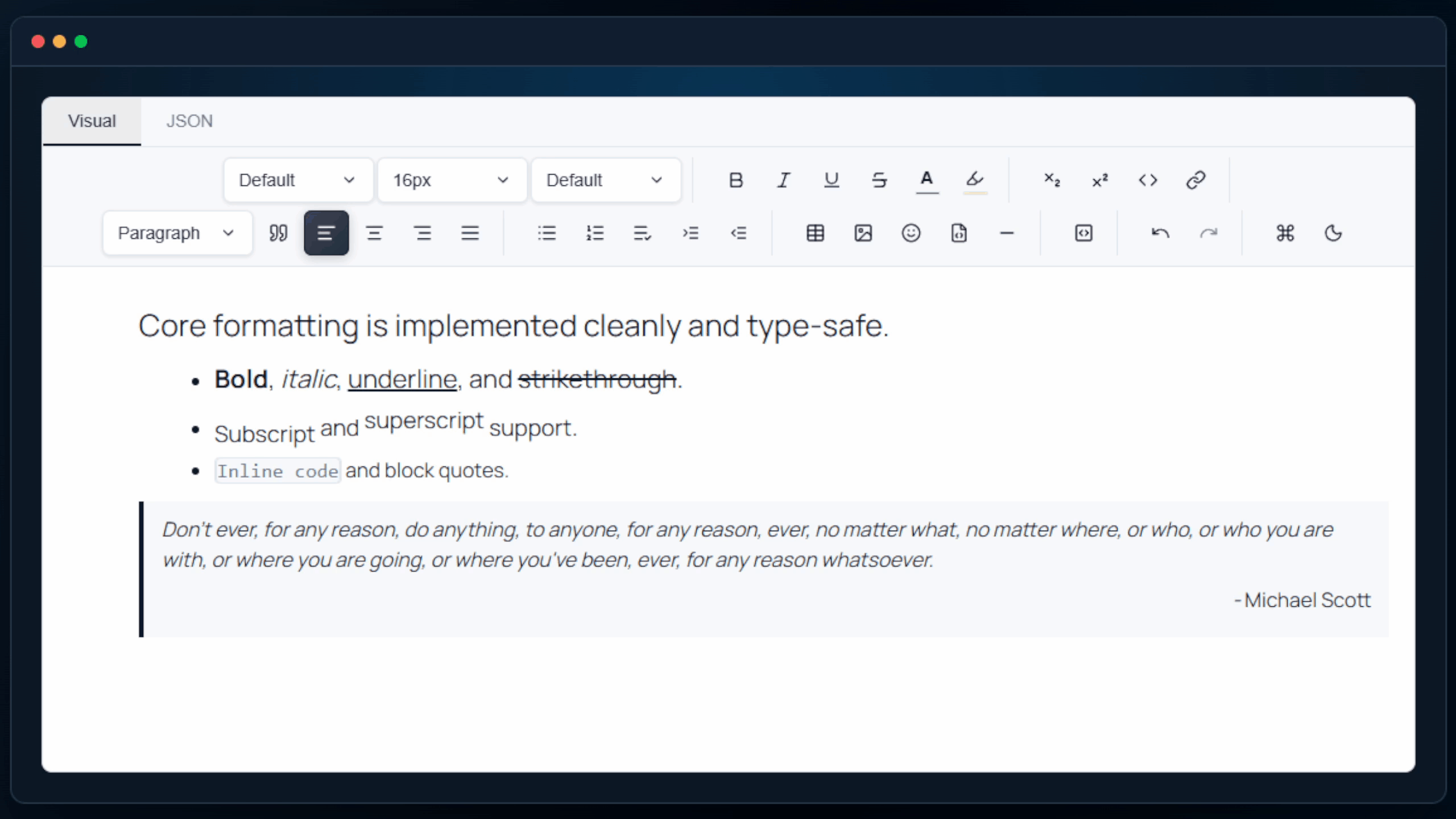The height and width of the screenshot is (819, 1456).
Task: Insert a table into the document
Action: 814,233
